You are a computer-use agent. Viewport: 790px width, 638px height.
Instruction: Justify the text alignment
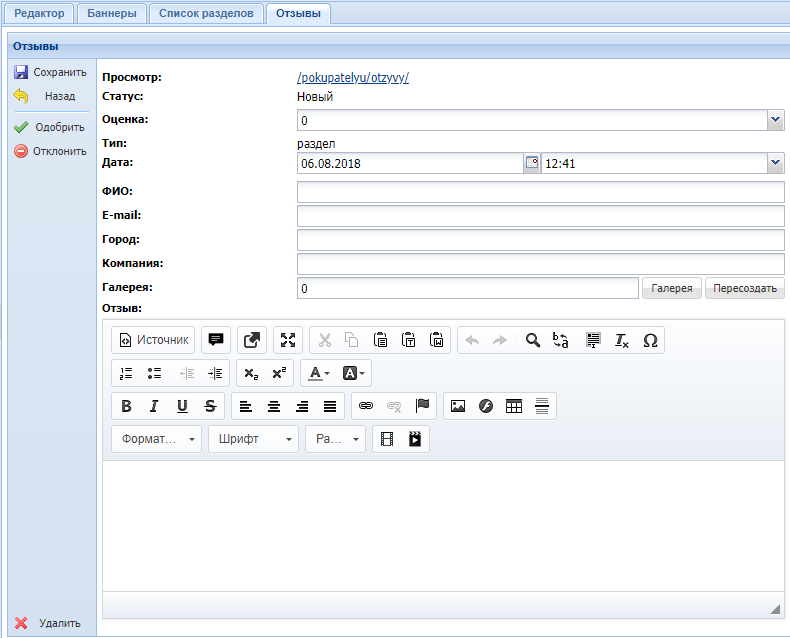point(330,406)
